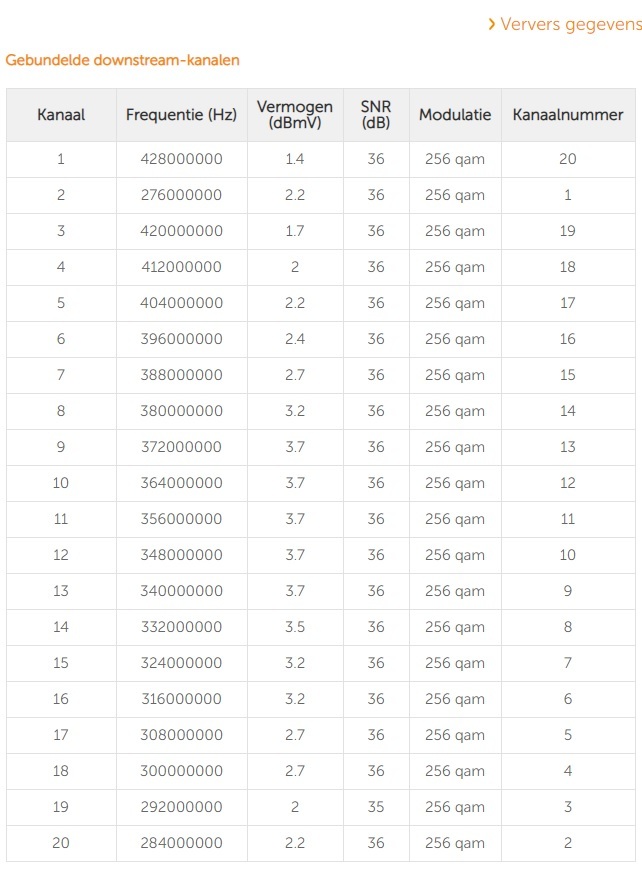Click the frequency 284000000 in the last row

coord(181,843)
